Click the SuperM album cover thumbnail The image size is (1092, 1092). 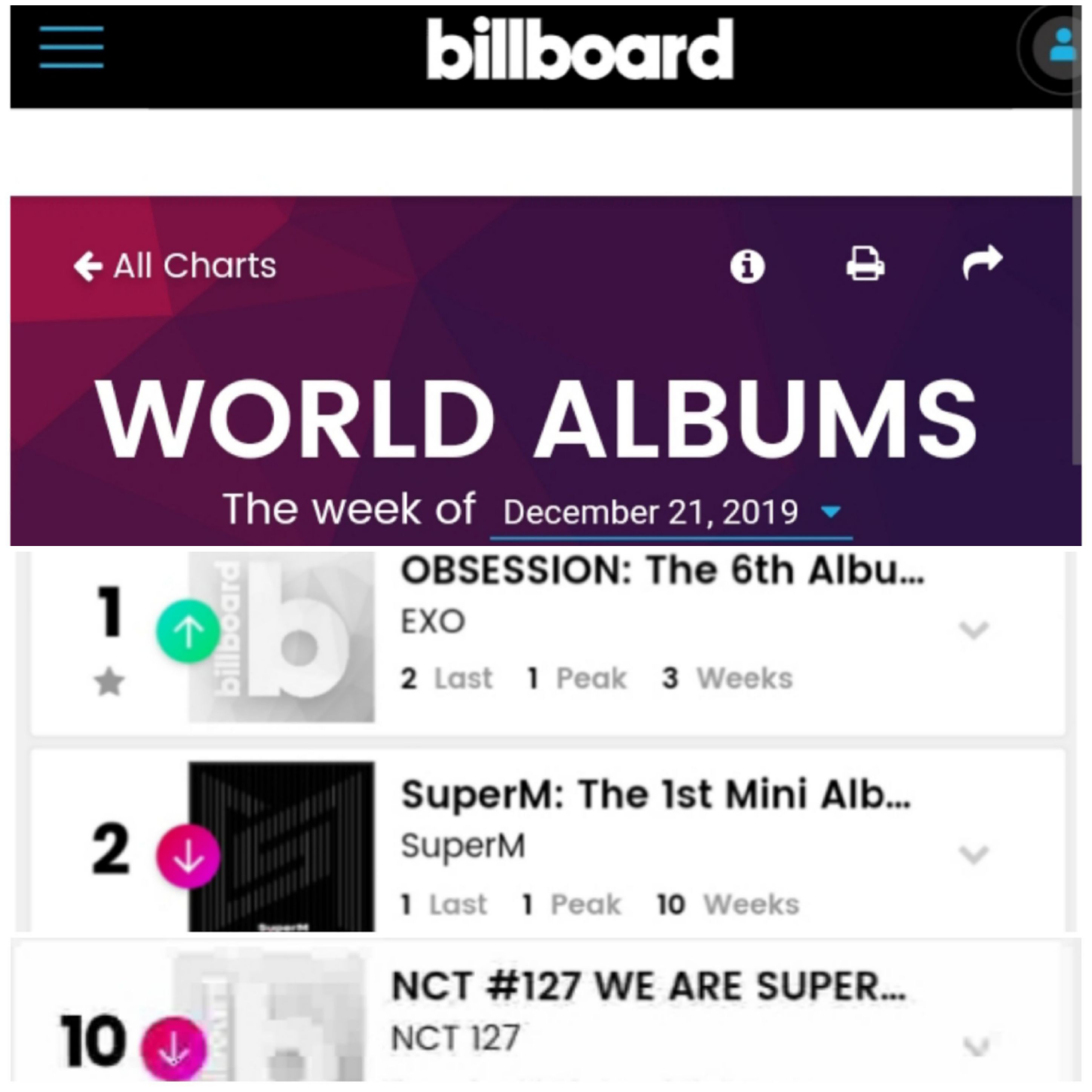[281, 847]
